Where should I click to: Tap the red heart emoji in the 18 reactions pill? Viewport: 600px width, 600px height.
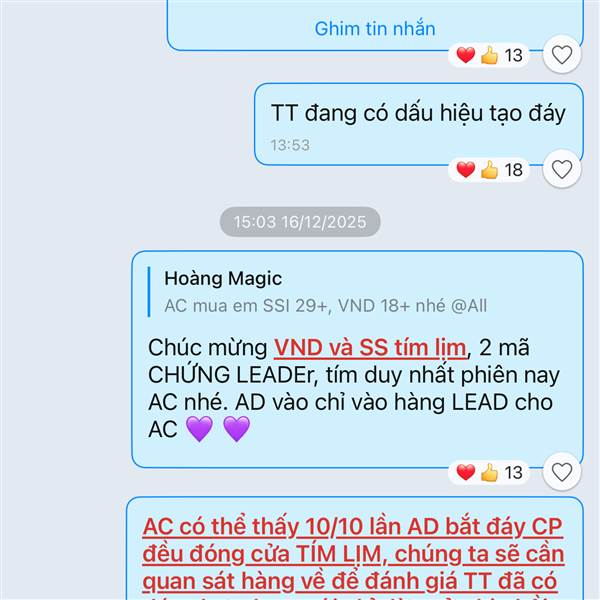(465, 170)
